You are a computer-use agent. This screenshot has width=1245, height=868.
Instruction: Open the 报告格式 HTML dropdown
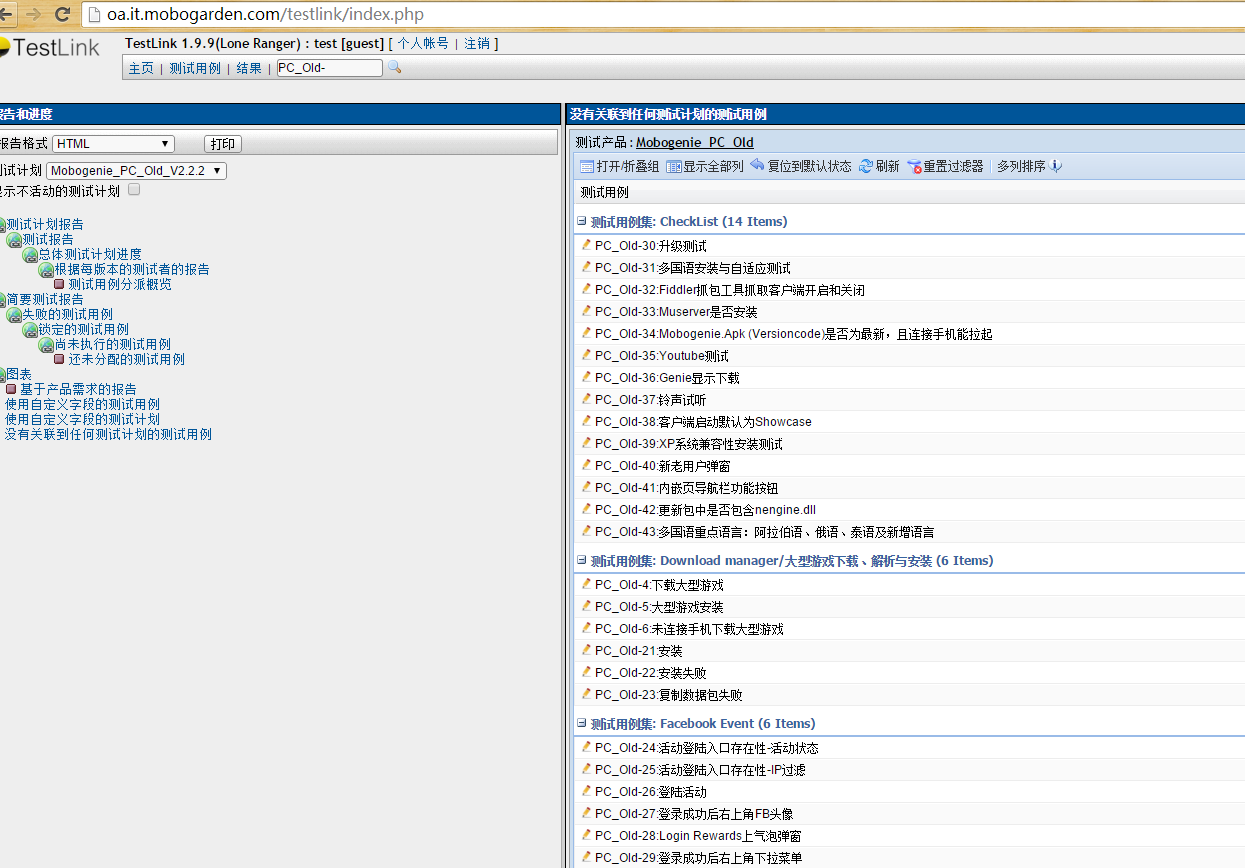click(113, 144)
